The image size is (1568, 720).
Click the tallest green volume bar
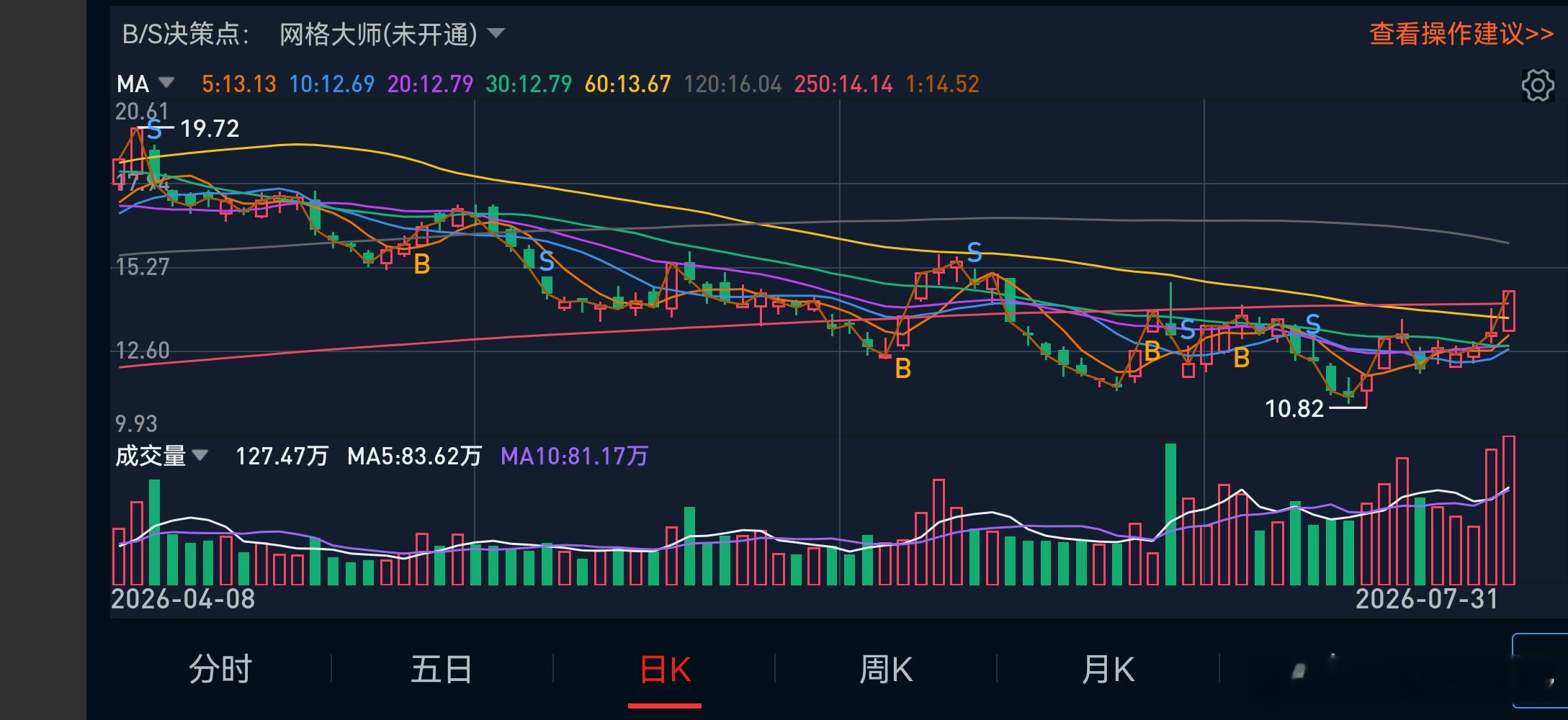click(1170, 514)
